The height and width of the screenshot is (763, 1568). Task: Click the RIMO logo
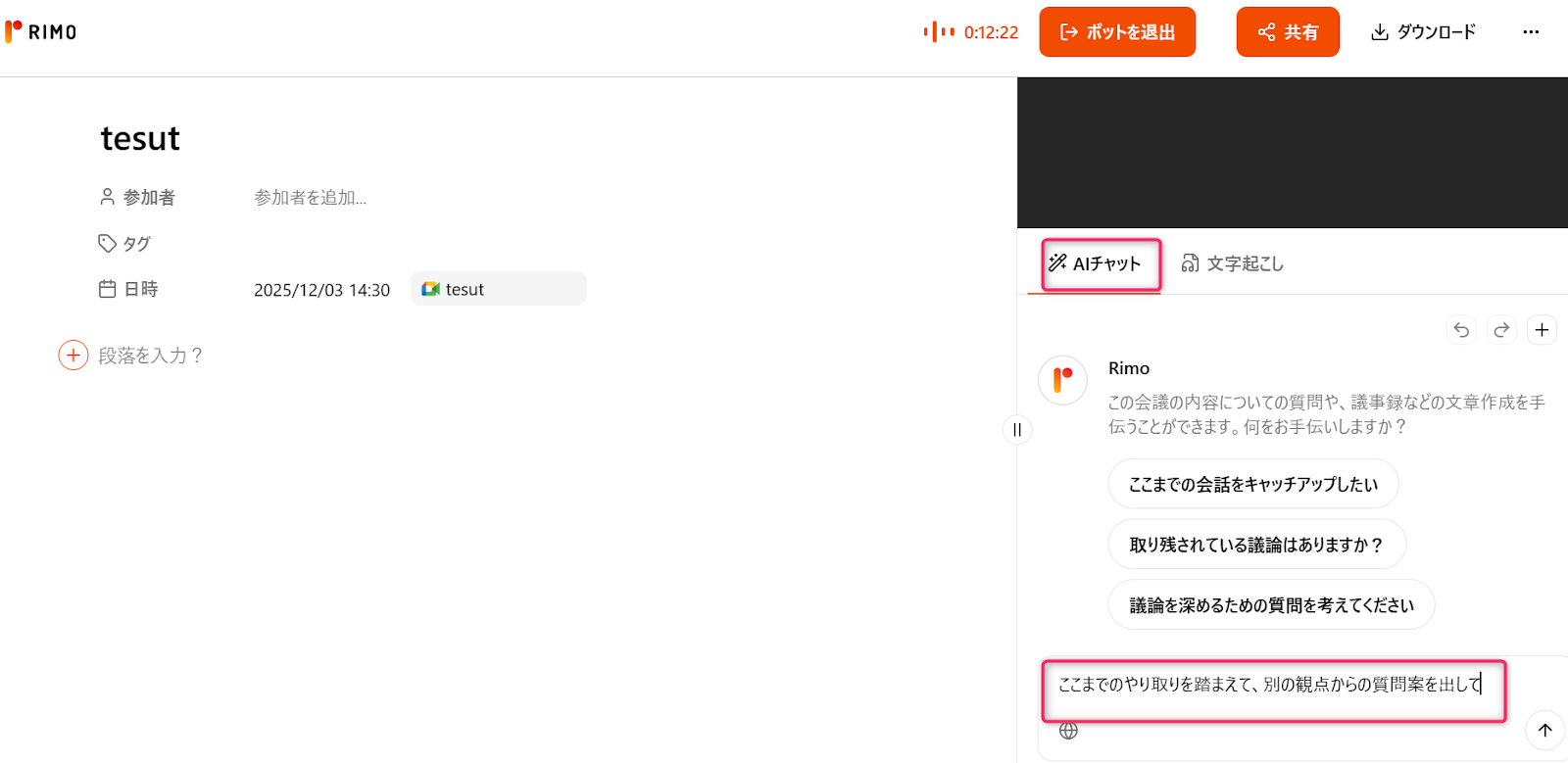40,31
